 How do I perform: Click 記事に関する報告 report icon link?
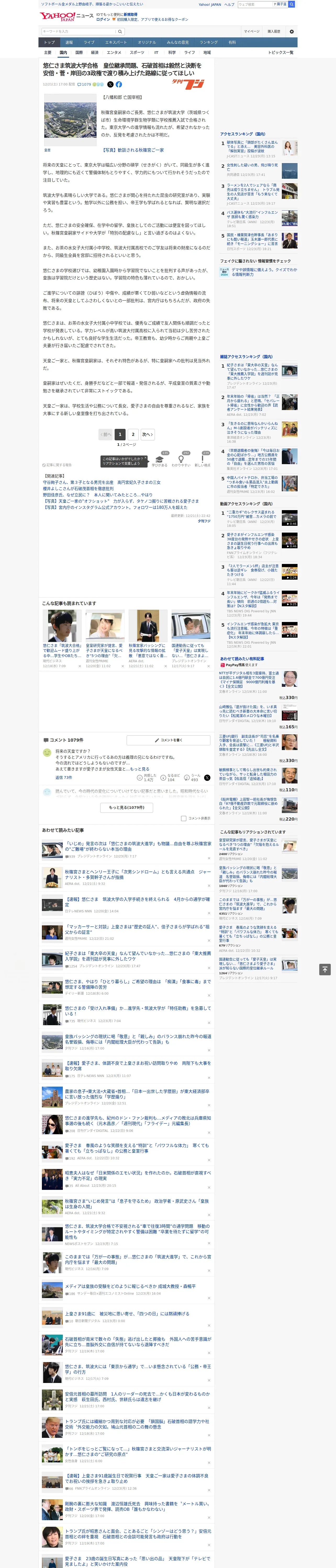pos(57,465)
